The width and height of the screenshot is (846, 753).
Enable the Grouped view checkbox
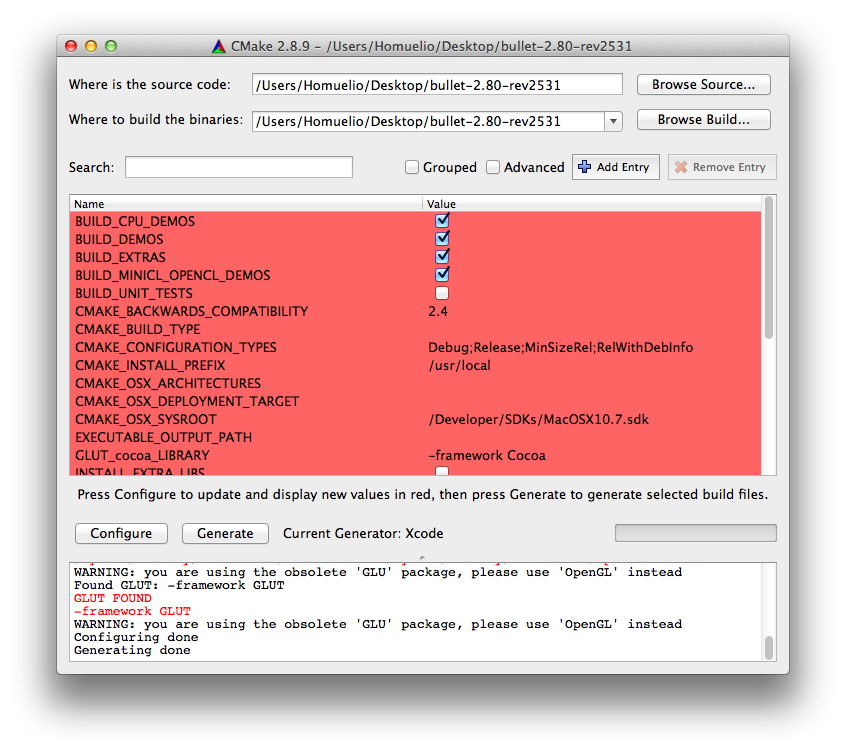[x=412, y=167]
